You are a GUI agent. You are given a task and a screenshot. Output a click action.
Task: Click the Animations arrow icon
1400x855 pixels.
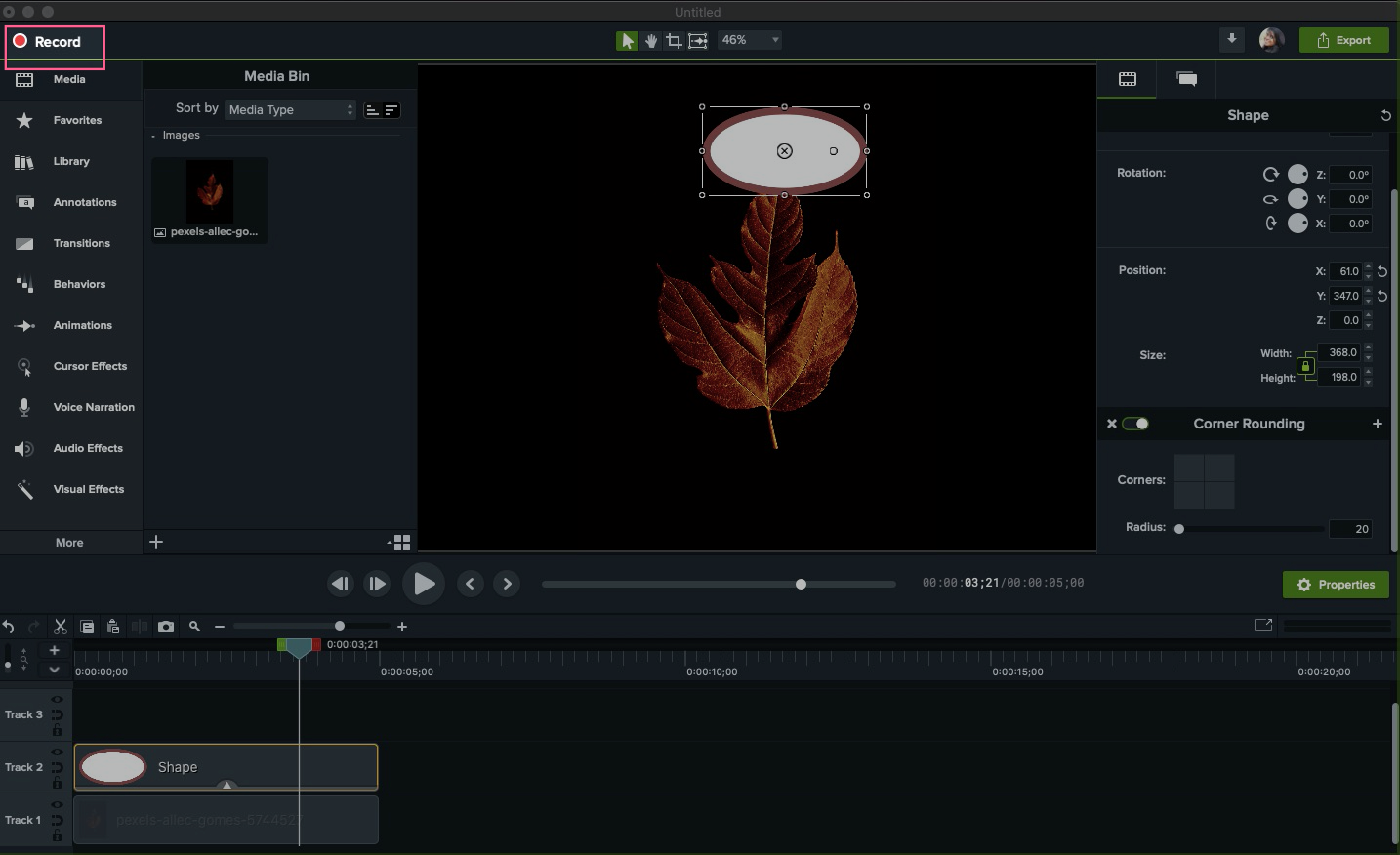pos(25,326)
